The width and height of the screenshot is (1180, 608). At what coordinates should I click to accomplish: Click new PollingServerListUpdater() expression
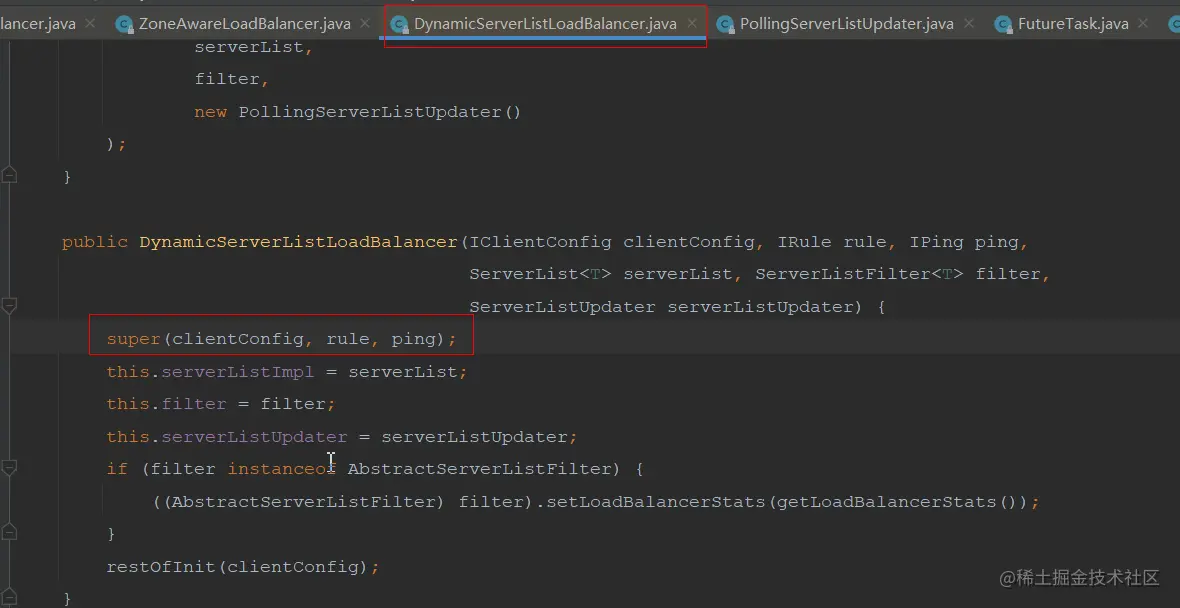[357, 112]
